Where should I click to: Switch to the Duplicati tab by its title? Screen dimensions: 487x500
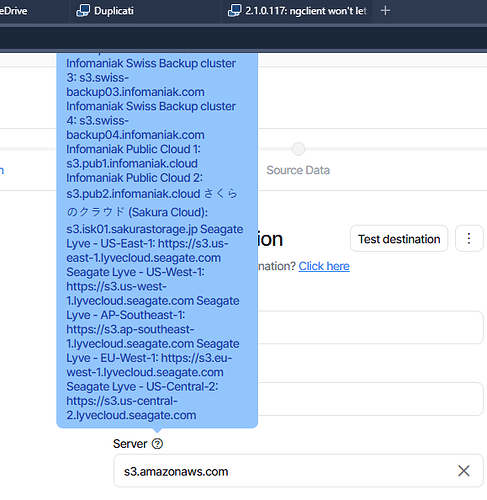[x=114, y=11]
